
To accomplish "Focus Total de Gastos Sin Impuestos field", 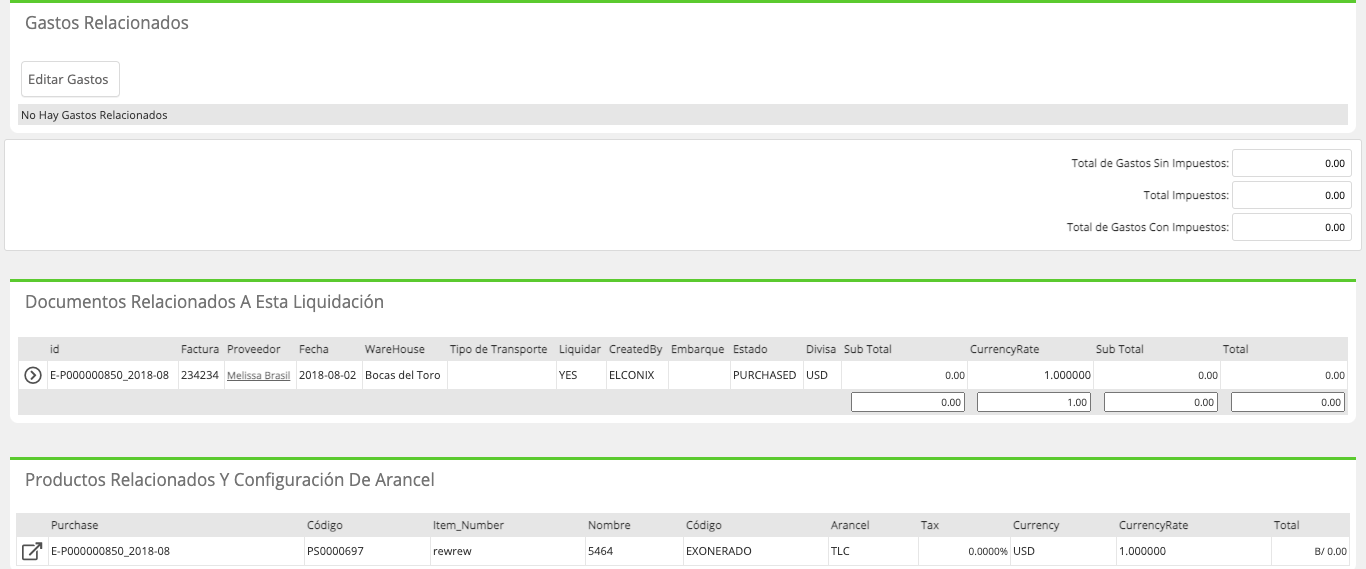I will click(x=1292, y=163).
